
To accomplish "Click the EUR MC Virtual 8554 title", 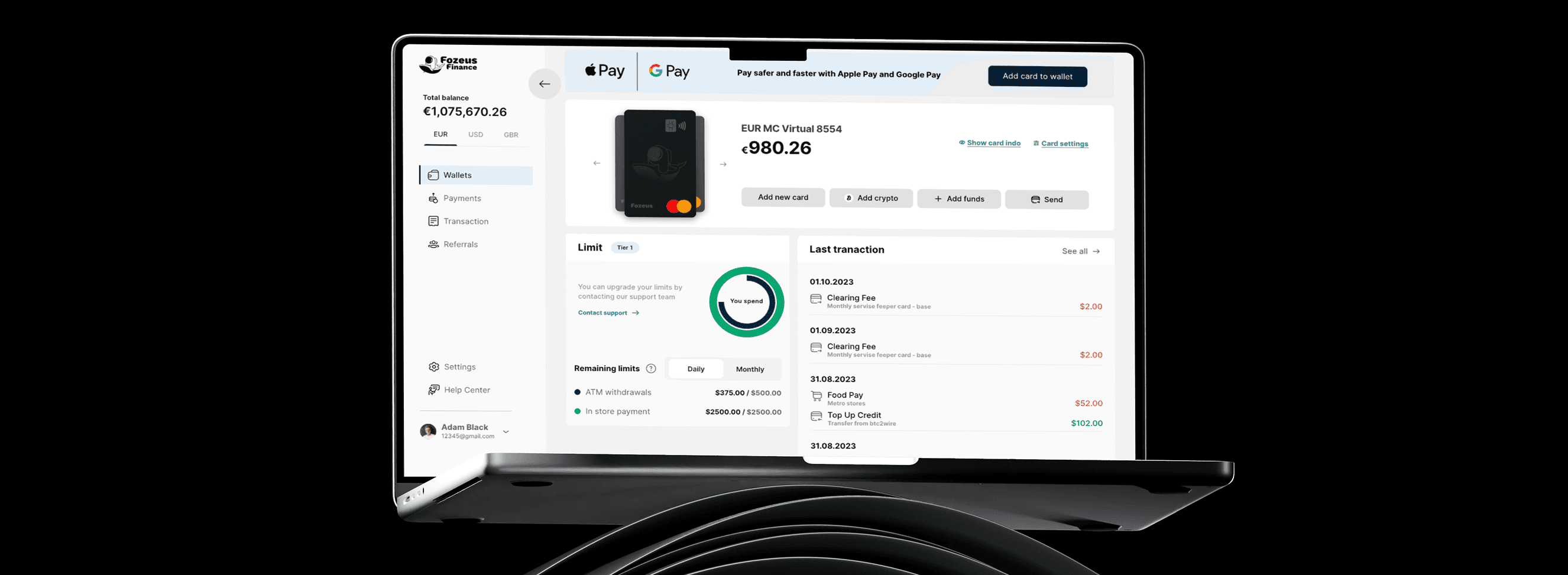I will point(791,129).
